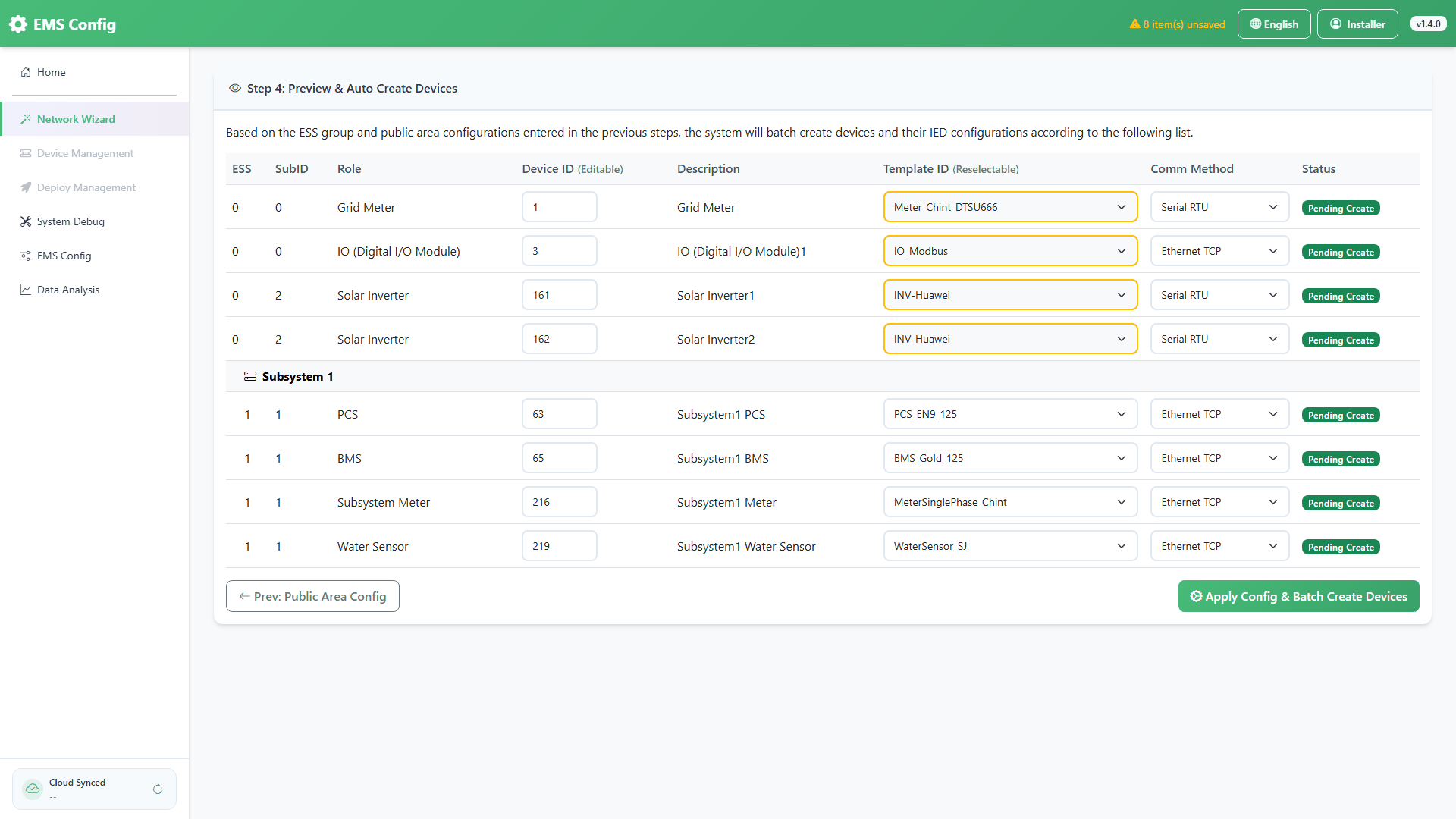Viewport: 1456px width, 819px height.
Task: Click the EMS Config gear logo icon
Action: click(x=18, y=24)
